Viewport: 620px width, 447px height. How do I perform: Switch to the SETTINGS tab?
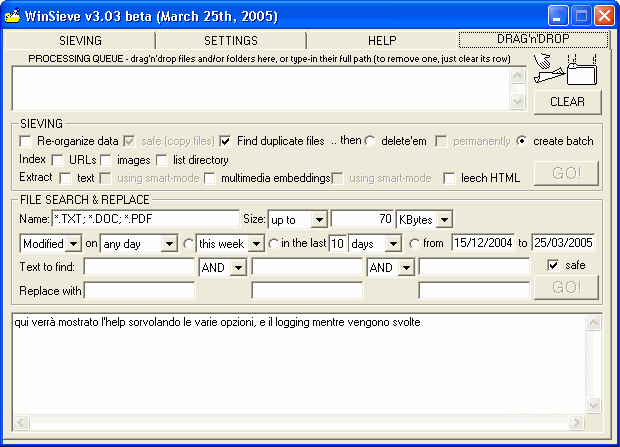pos(231,41)
